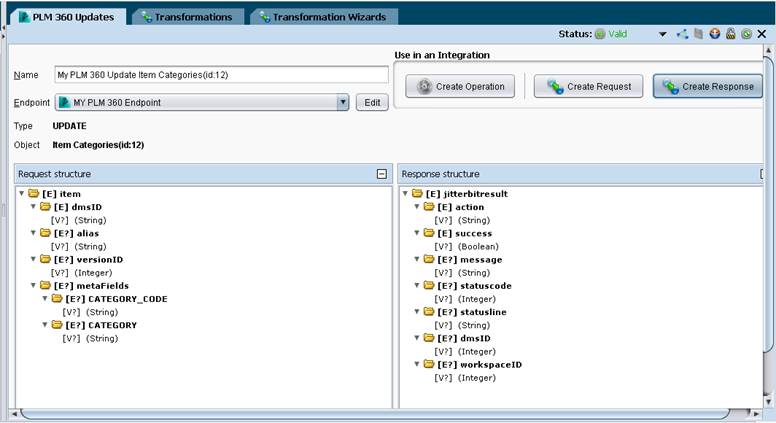Click the folder icon of CATEGORY node
Image resolution: width=776 pixels, height=423 pixels.
point(57,325)
